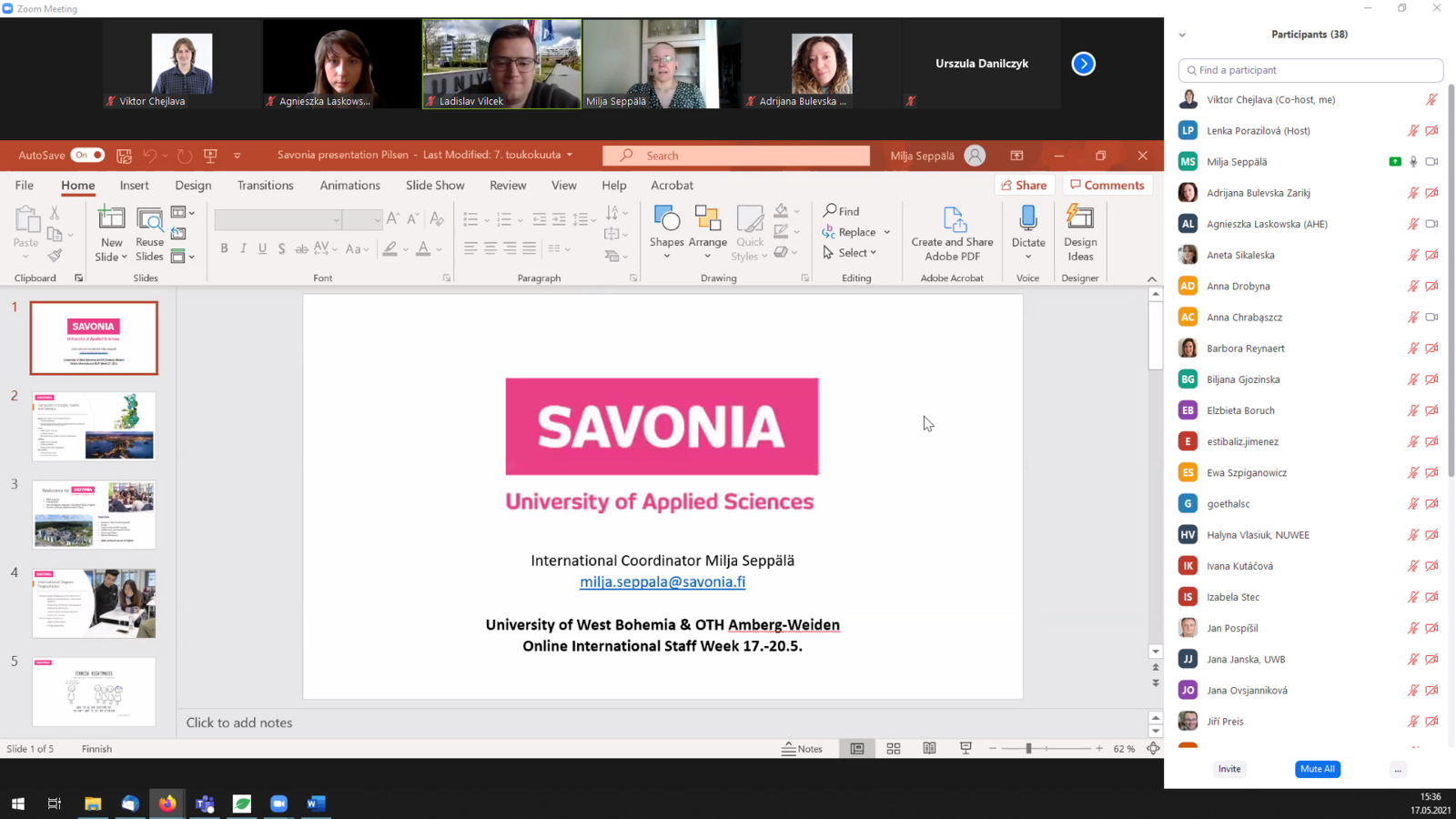Image resolution: width=1456 pixels, height=819 pixels.
Task: Open the Slide Show tab
Action: coord(435,185)
